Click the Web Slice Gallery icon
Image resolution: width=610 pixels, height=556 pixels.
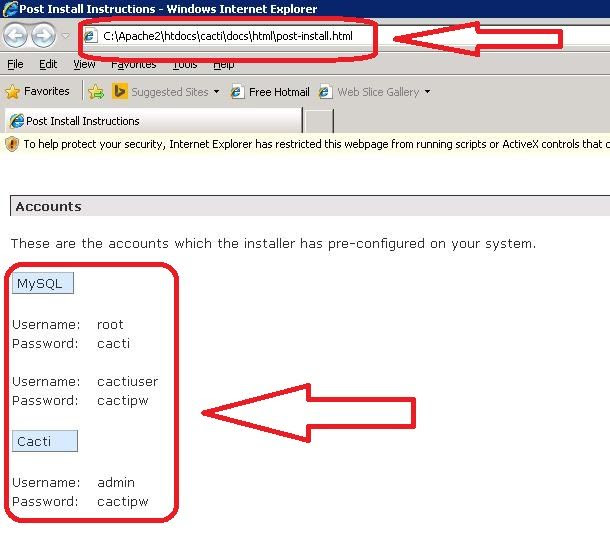(325, 92)
